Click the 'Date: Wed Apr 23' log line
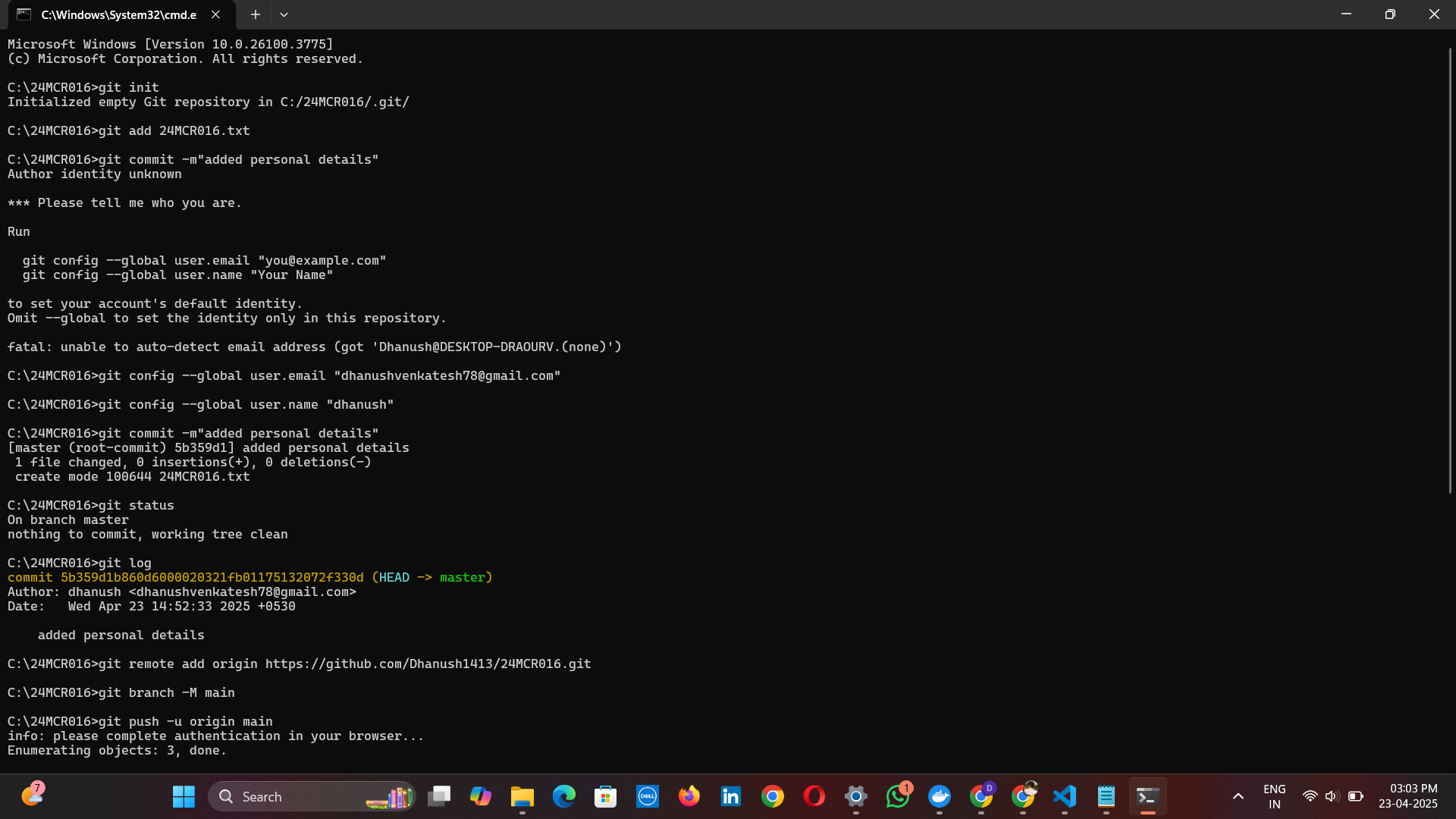 tap(152, 607)
